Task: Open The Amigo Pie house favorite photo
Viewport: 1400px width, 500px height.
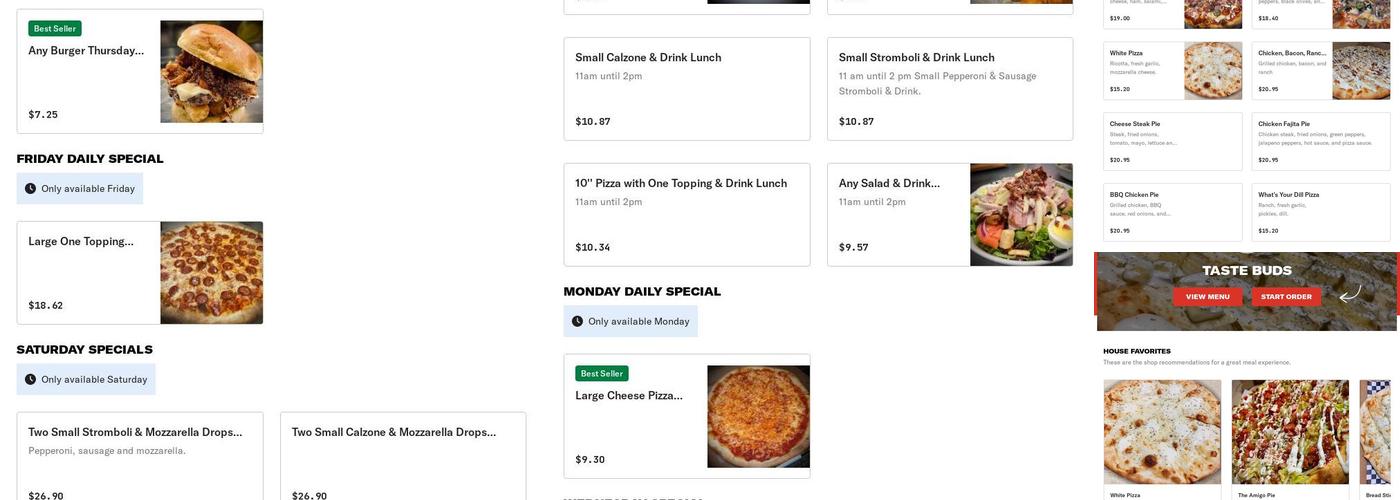Action: tap(1290, 432)
